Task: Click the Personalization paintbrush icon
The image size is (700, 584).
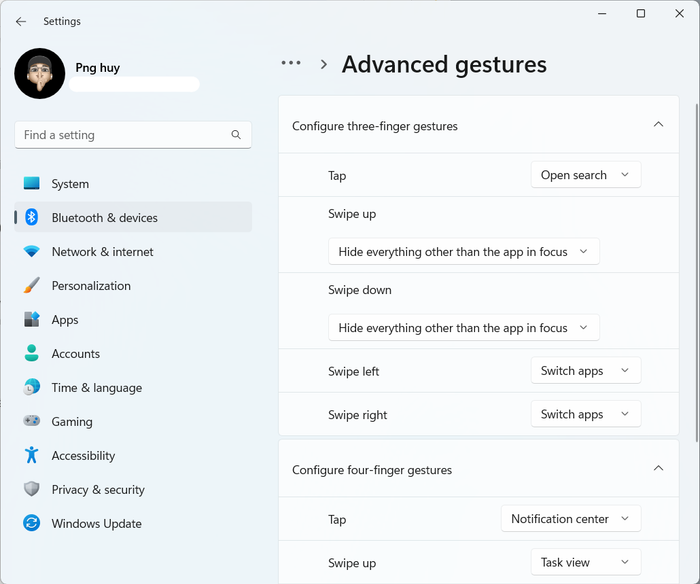Action: [x=31, y=285]
